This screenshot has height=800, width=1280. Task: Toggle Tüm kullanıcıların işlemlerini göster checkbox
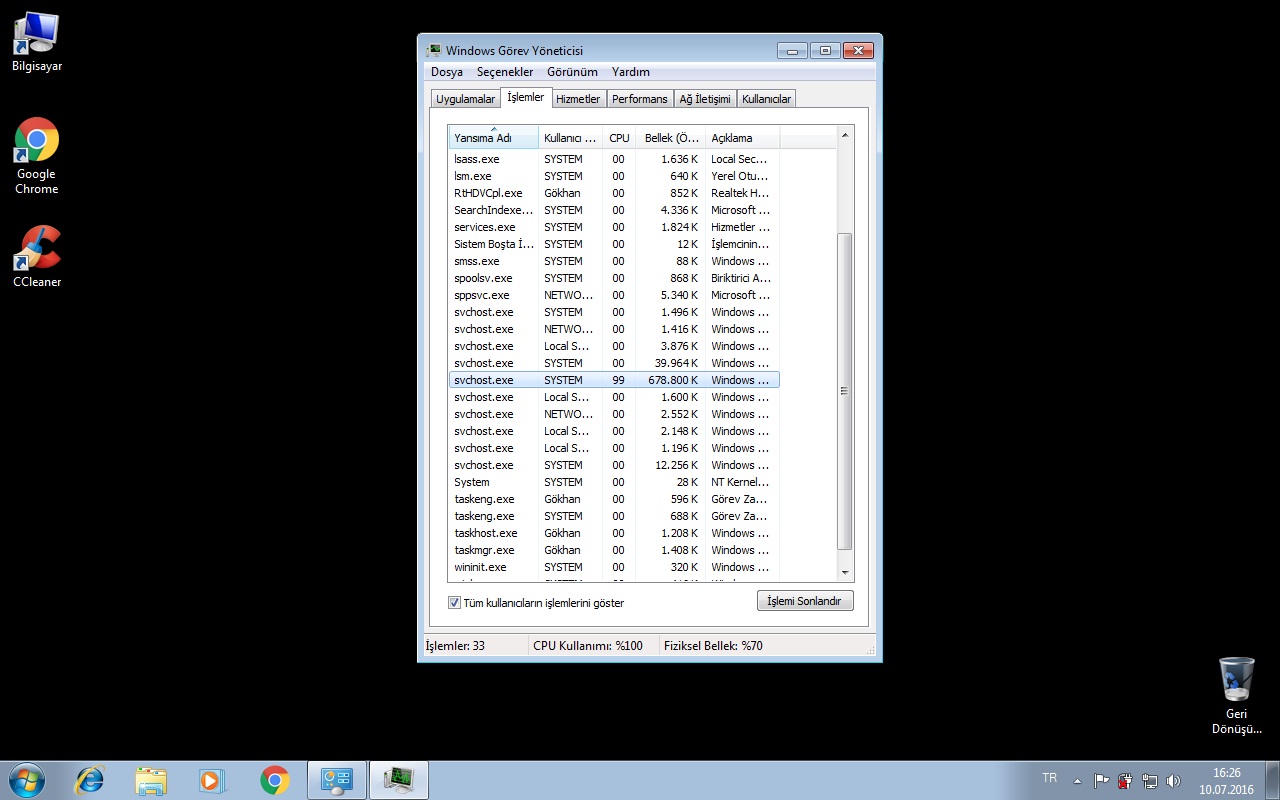pos(454,603)
